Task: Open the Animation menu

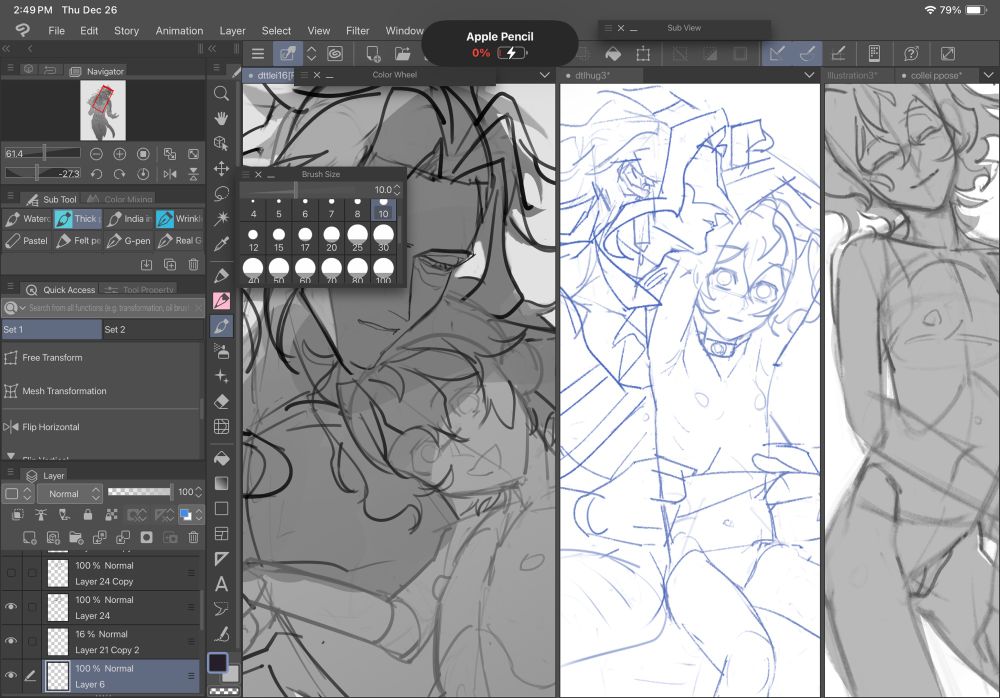Action: pyautogui.click(x=179, y=31)
